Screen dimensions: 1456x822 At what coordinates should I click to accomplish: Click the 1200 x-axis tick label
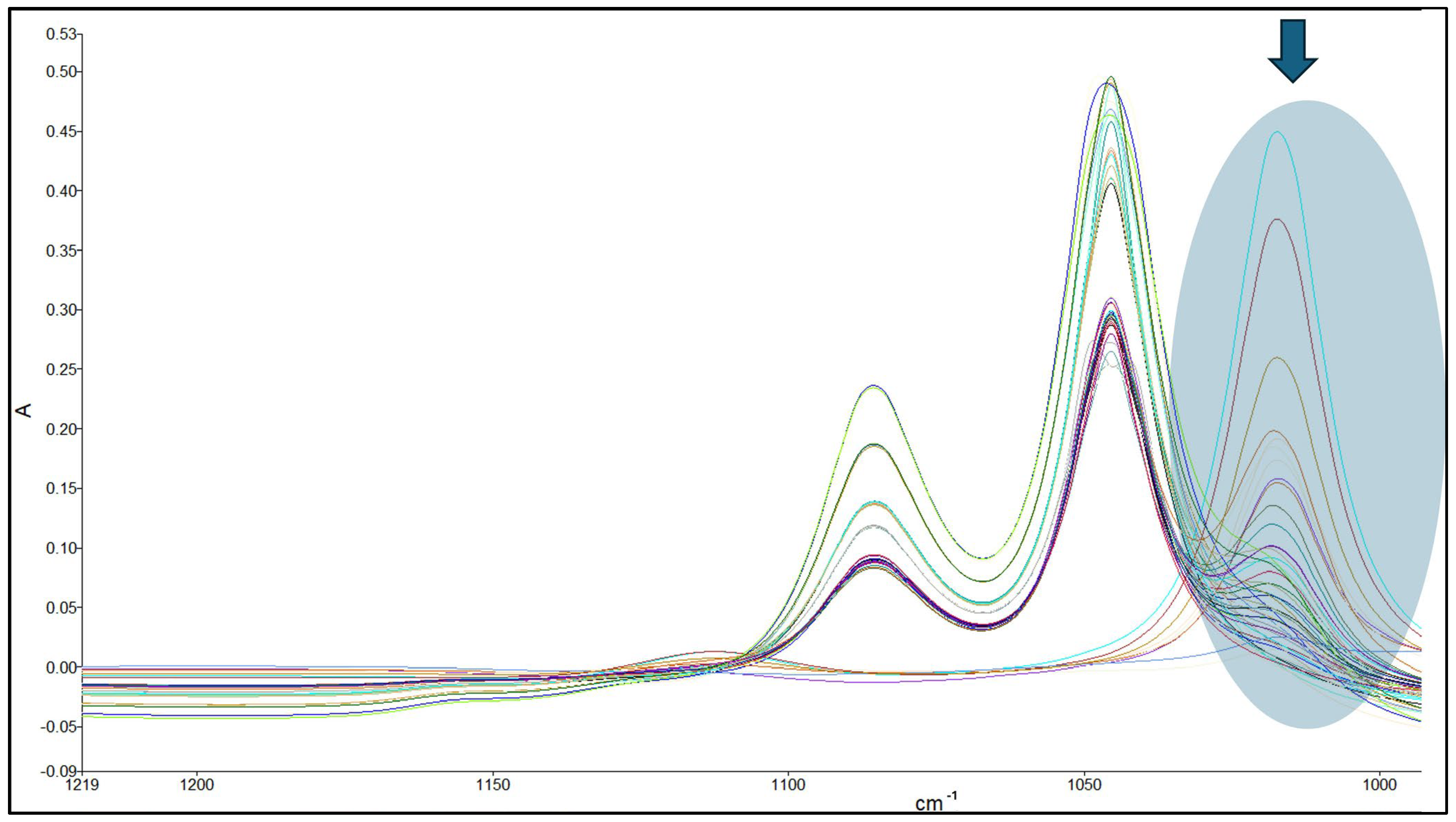[197, 785]
